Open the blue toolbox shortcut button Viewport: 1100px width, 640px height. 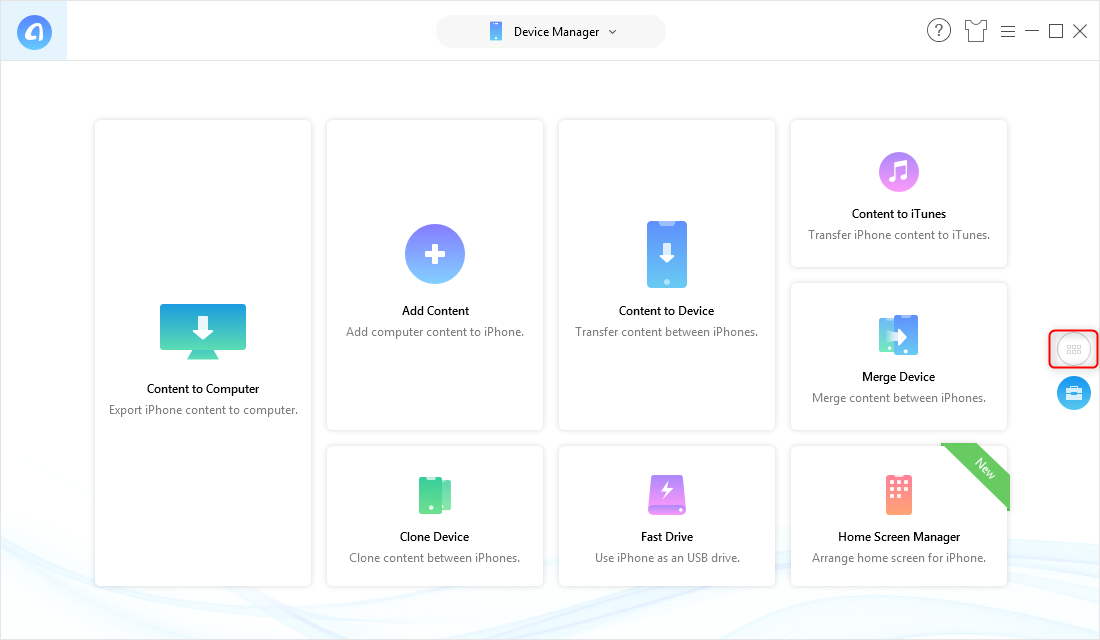(1074, 393)
